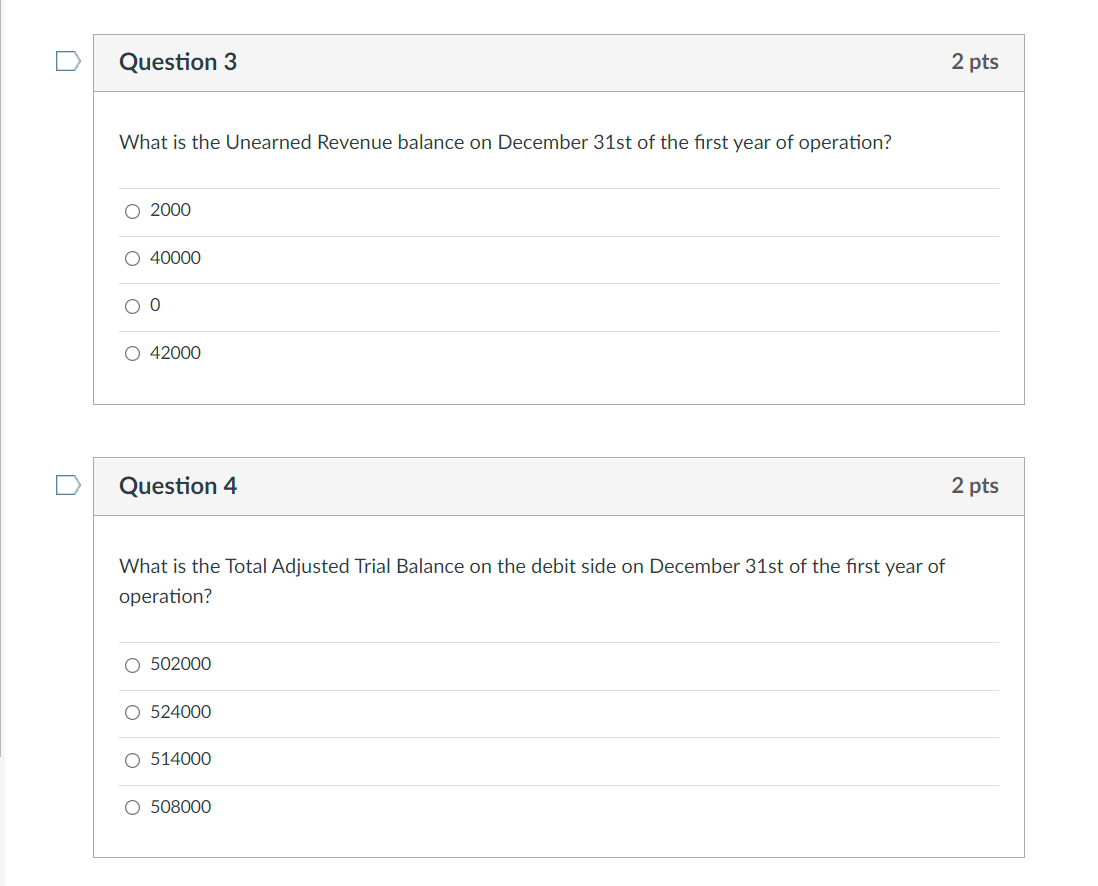Click the Question 4 heading
This screenshot has width=1098, height=886.
tap(178, 485)
